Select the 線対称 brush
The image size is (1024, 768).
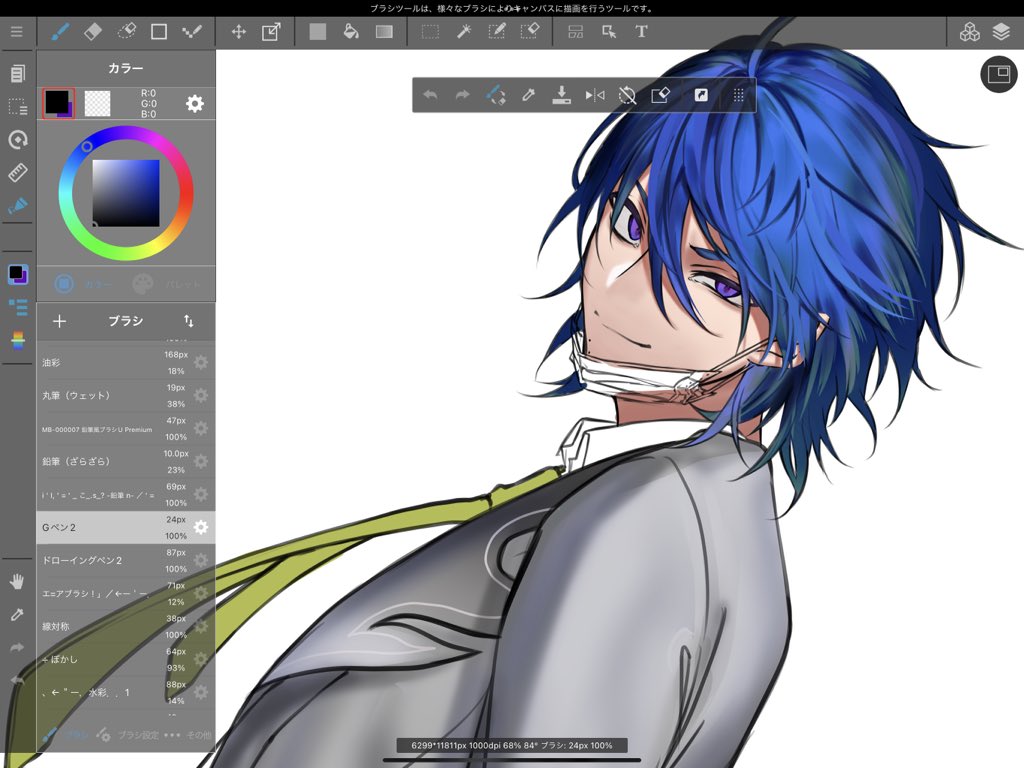pos(126,626)
